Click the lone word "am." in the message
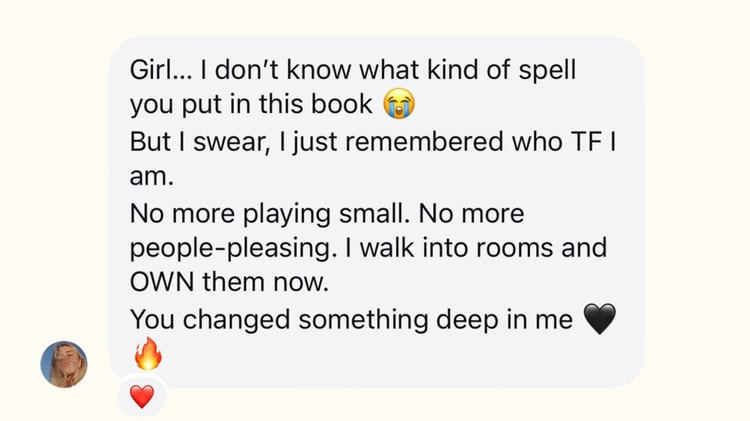750x421 pixels. 152,177
